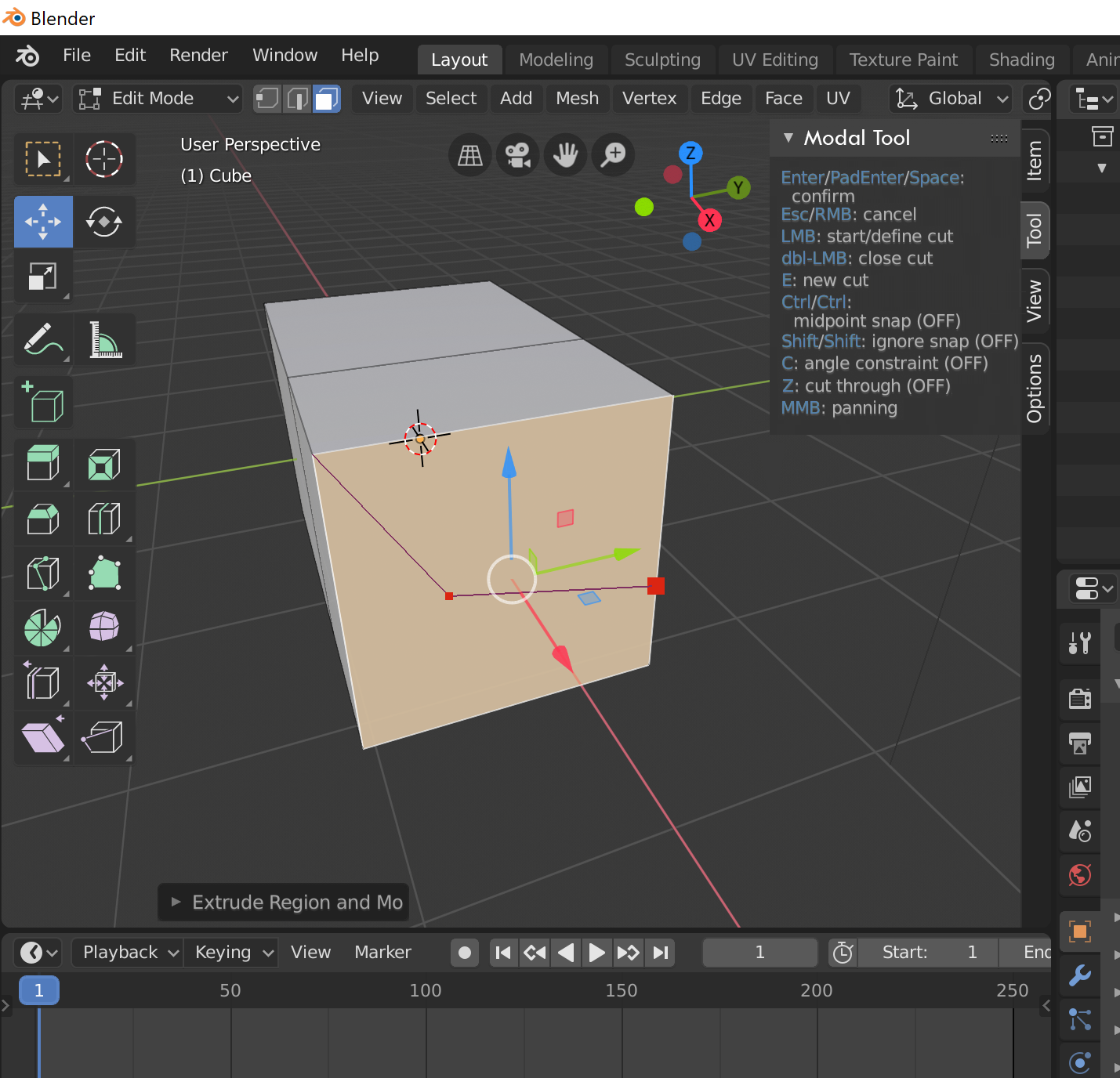The image size is (1120, 1078).
Task: Click the current frame number field
Action: click(x=759, y=953)
